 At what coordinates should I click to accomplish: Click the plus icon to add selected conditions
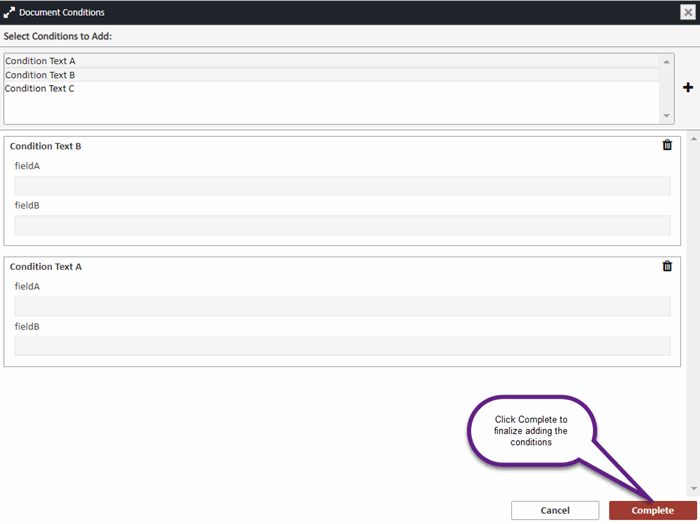pos(688,88)
